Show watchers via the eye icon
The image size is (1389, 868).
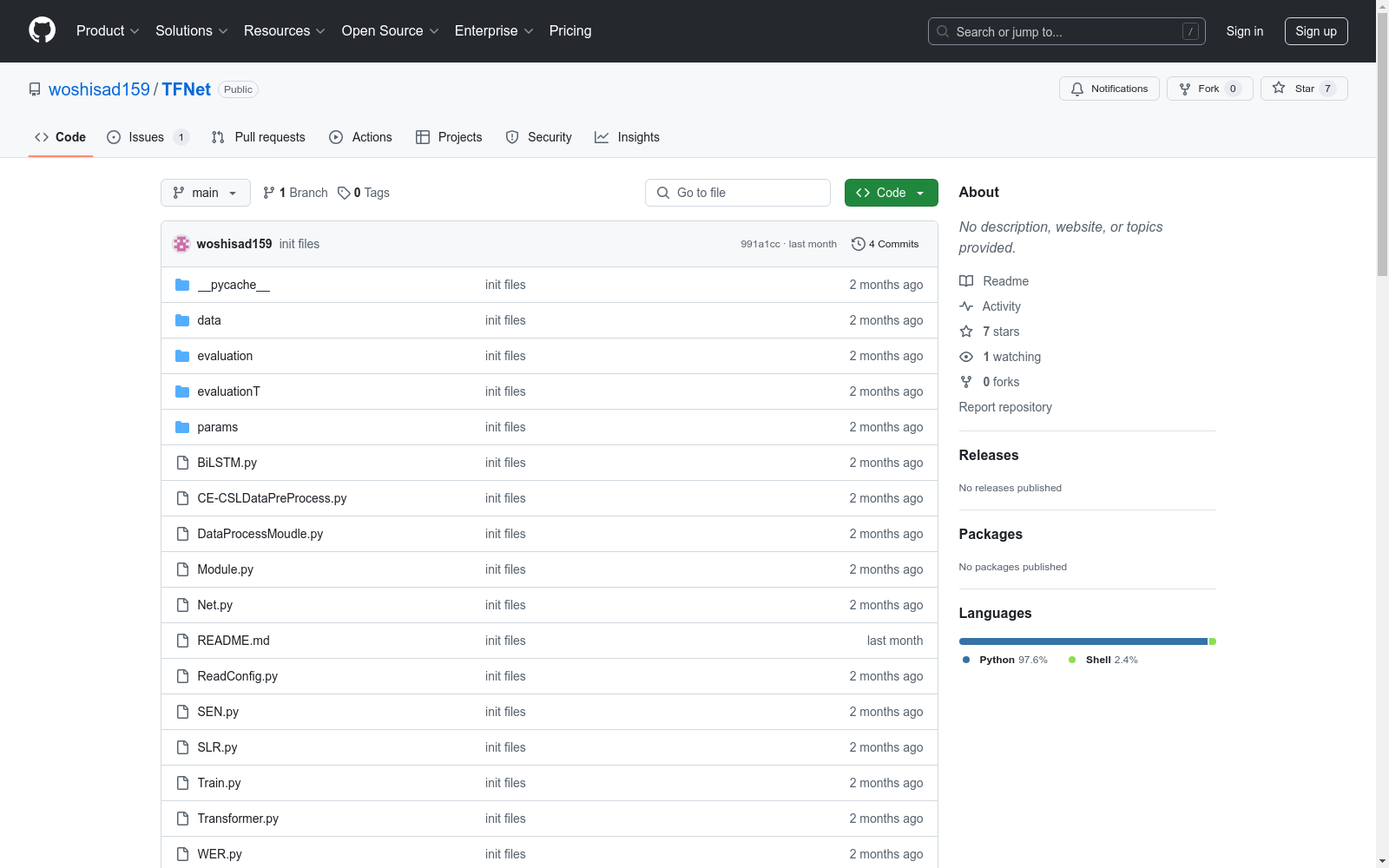(x=966, y=357)
